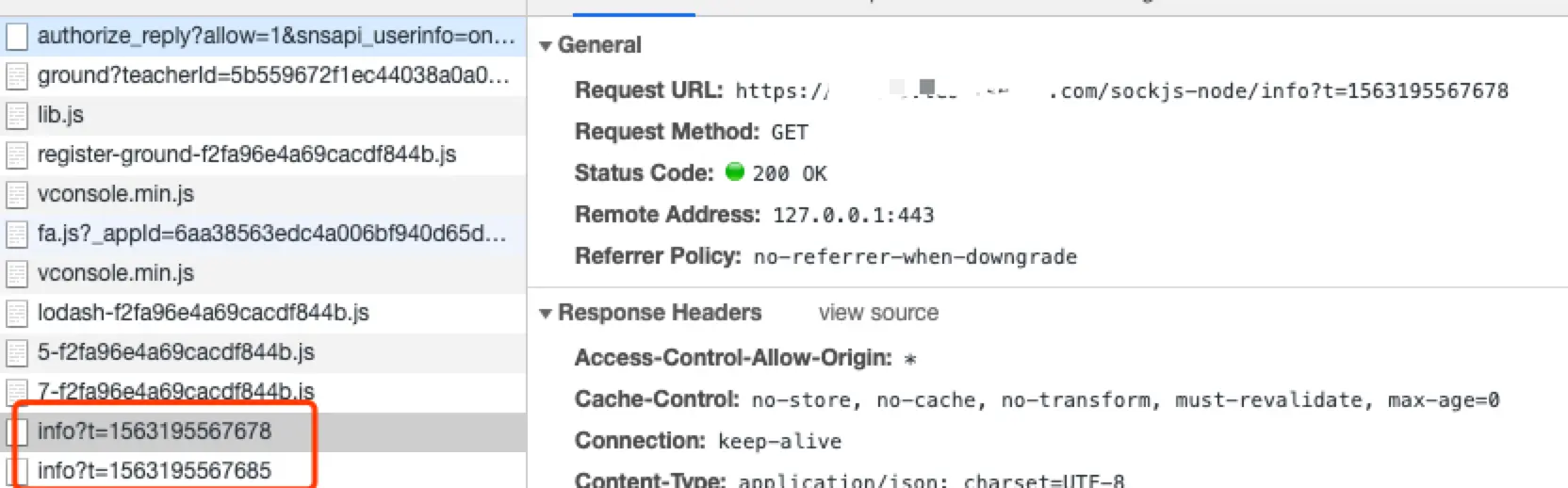The image size is (1568, 488).
Task: Open view source for Response Headers
Action: coord(878,313)
